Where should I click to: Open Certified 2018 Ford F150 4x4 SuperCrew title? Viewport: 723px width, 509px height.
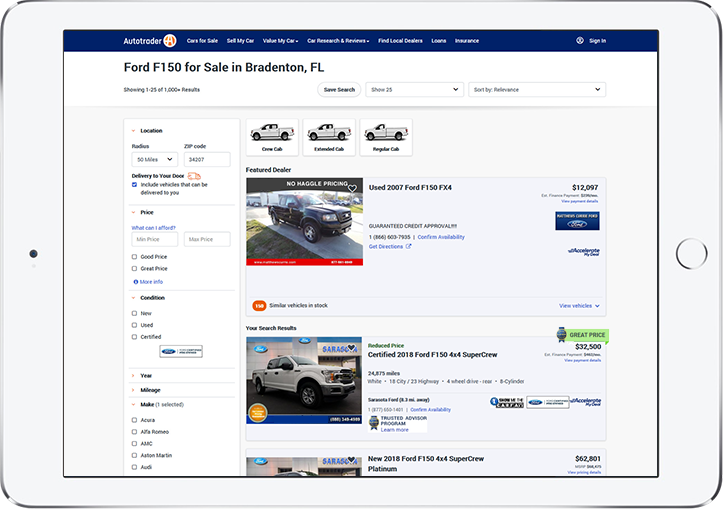(433, 355)
